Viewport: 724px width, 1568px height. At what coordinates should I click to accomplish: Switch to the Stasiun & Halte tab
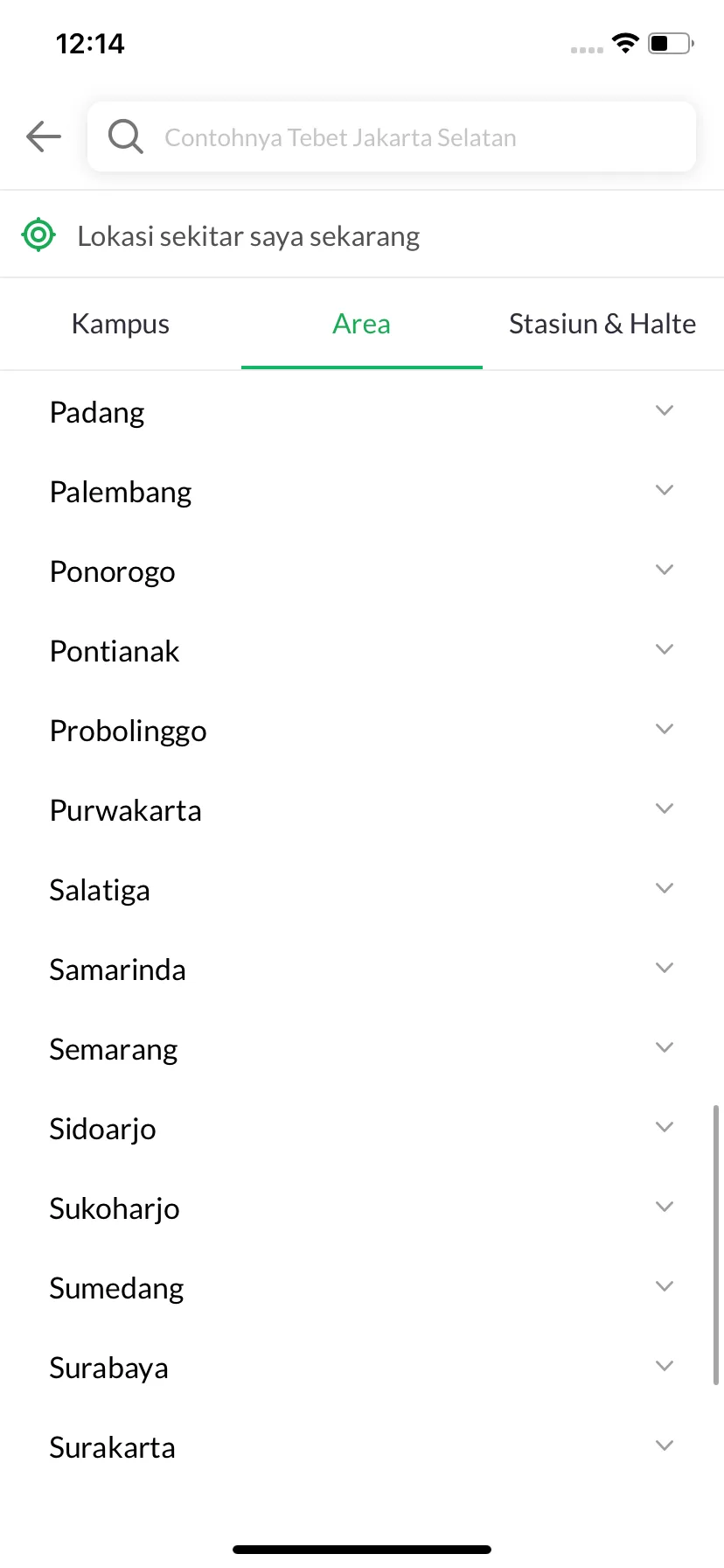click(x=603, y=324)
